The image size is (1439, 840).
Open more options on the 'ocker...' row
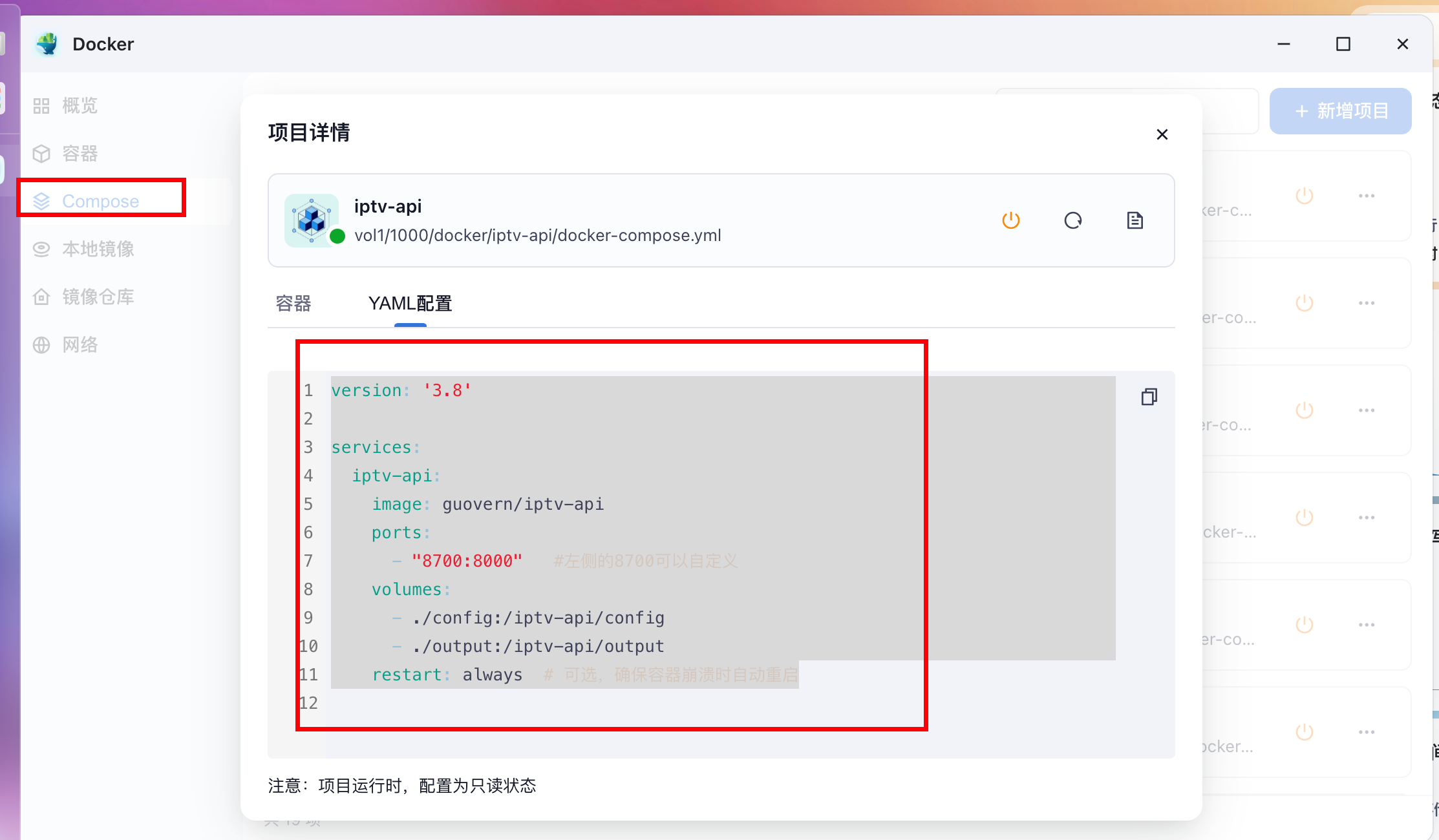click(x=1367, y=732)
